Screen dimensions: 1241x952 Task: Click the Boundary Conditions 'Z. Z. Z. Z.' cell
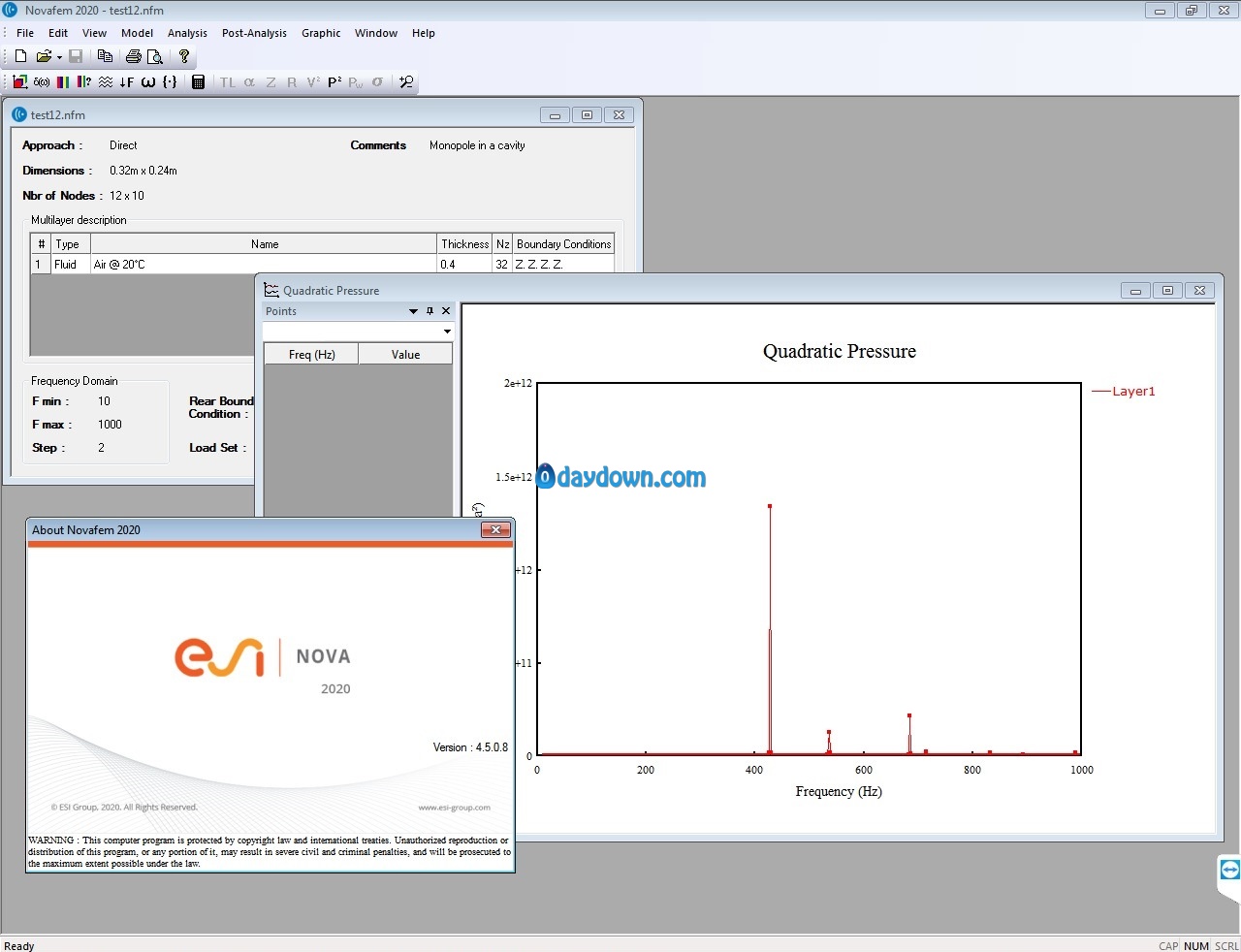(x=563, y=264)
